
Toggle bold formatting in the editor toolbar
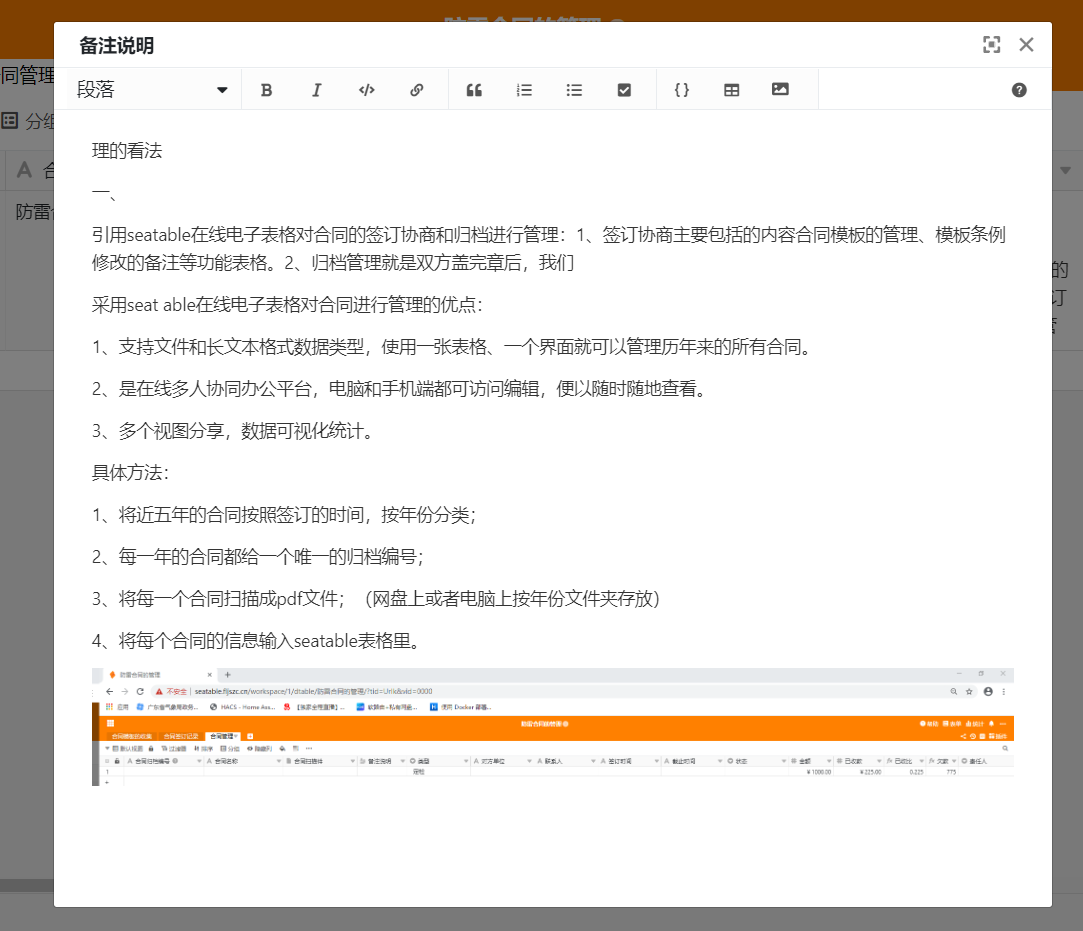pyautogui.click(x=267, y=90)
